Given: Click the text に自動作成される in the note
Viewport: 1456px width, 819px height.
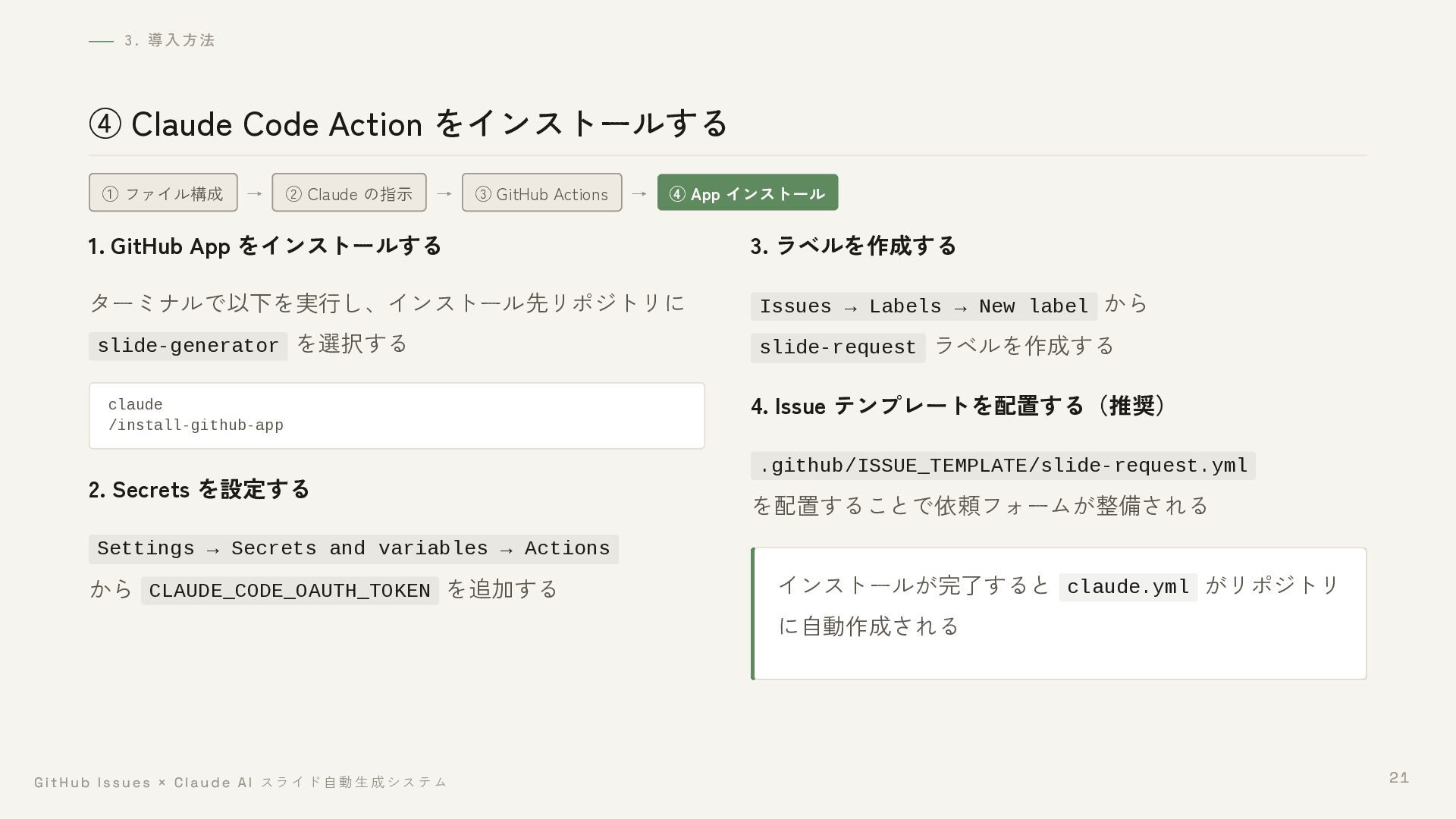Looking at the screenshot, I should pyautogui.click(x=869, y=626).
